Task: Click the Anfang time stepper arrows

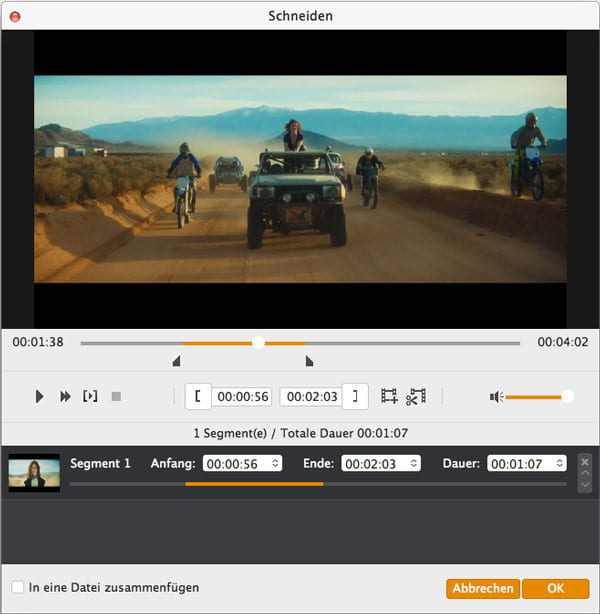Action: point(275,464)
